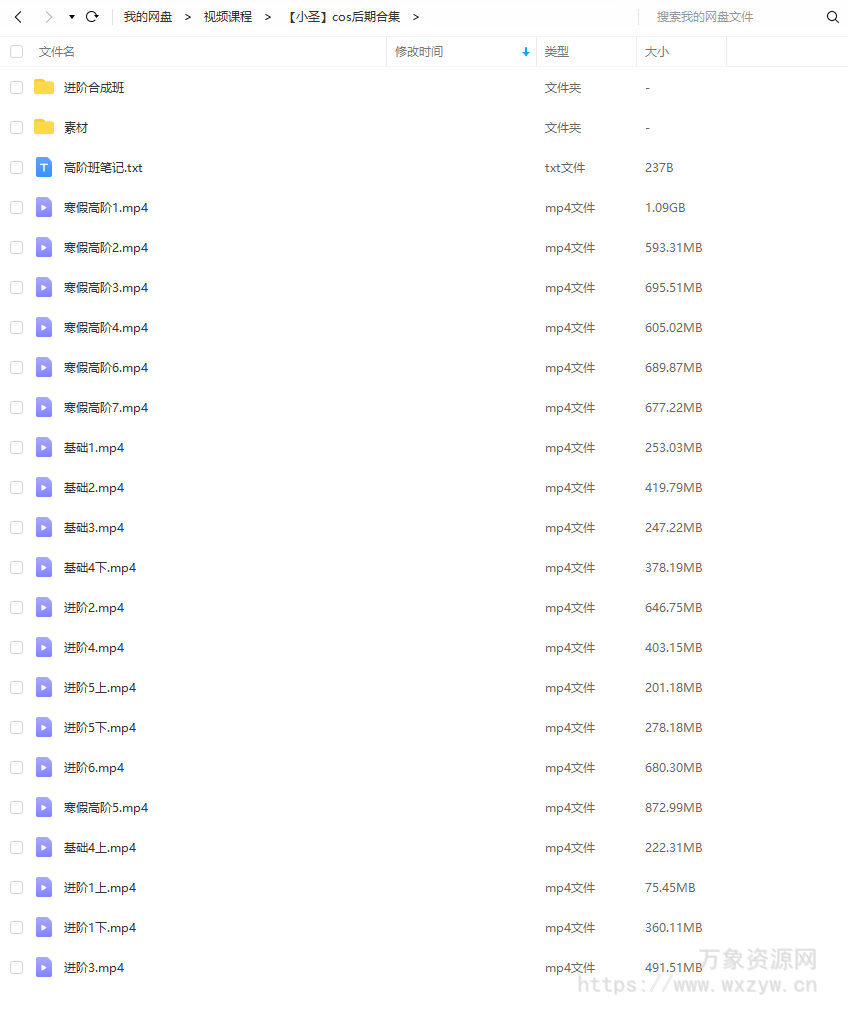Click the 基础1.mp4 video icon
This screenshot has width=848, height=1019.
tap(44, 448)
